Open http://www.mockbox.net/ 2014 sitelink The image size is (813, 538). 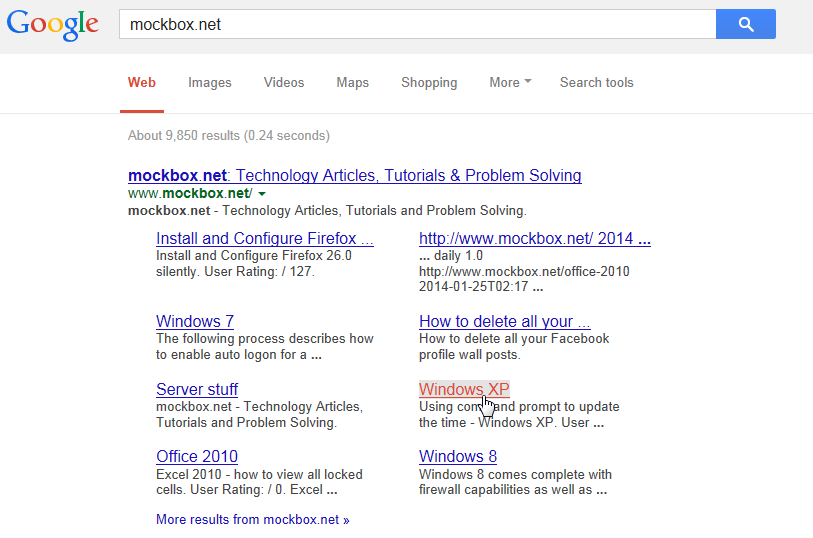535,238
